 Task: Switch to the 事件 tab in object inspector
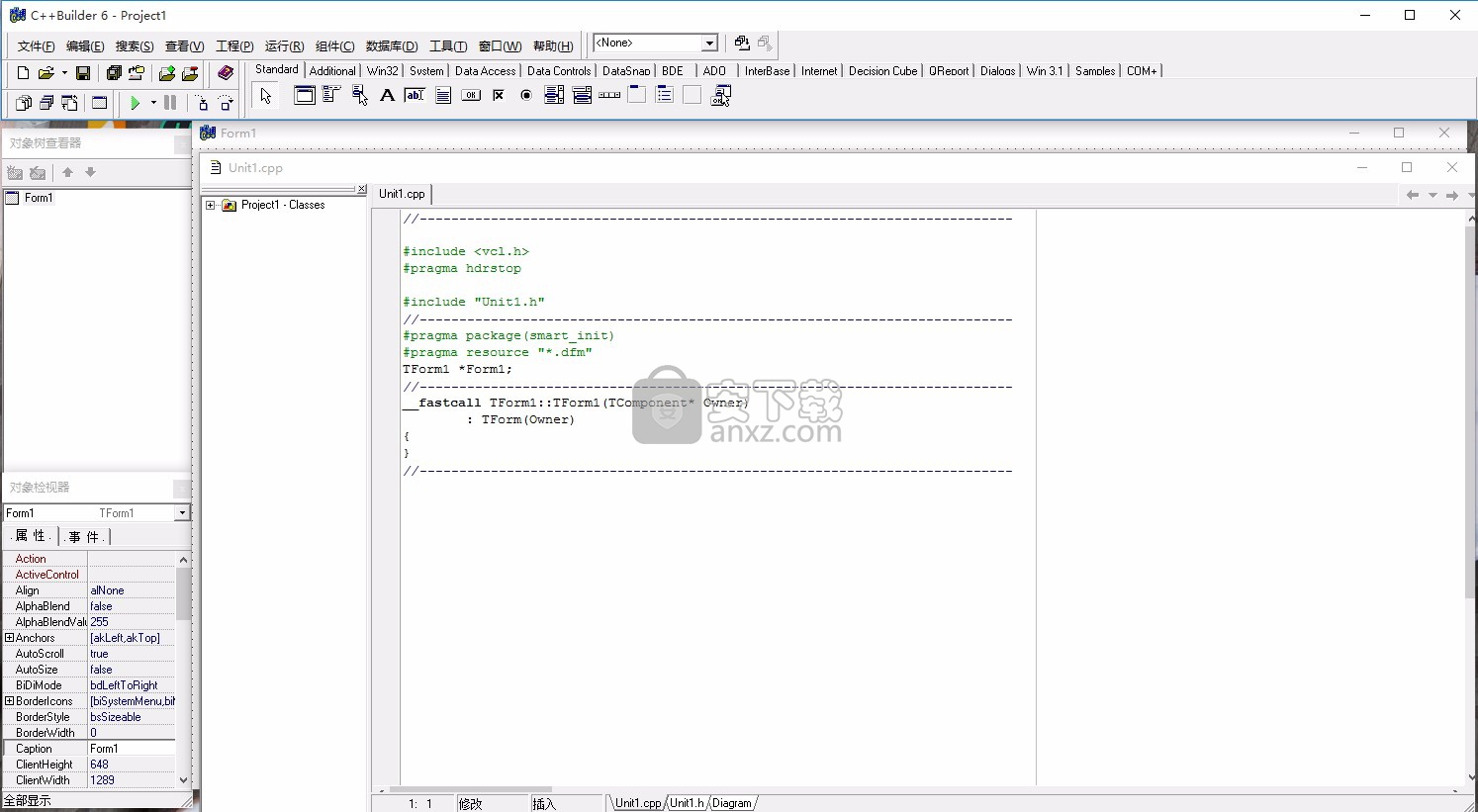[85, 536]
